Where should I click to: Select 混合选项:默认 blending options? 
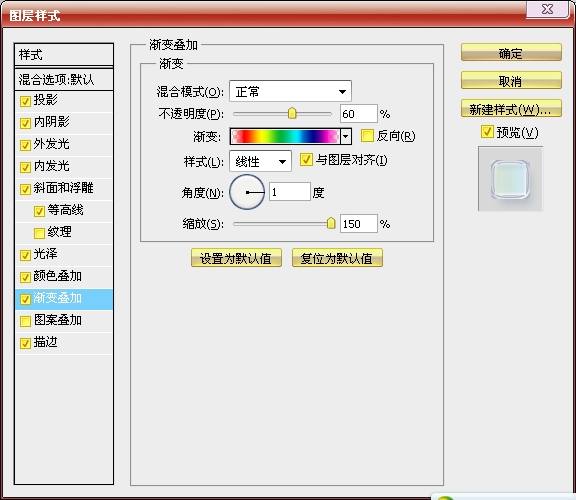coord(64,79)
